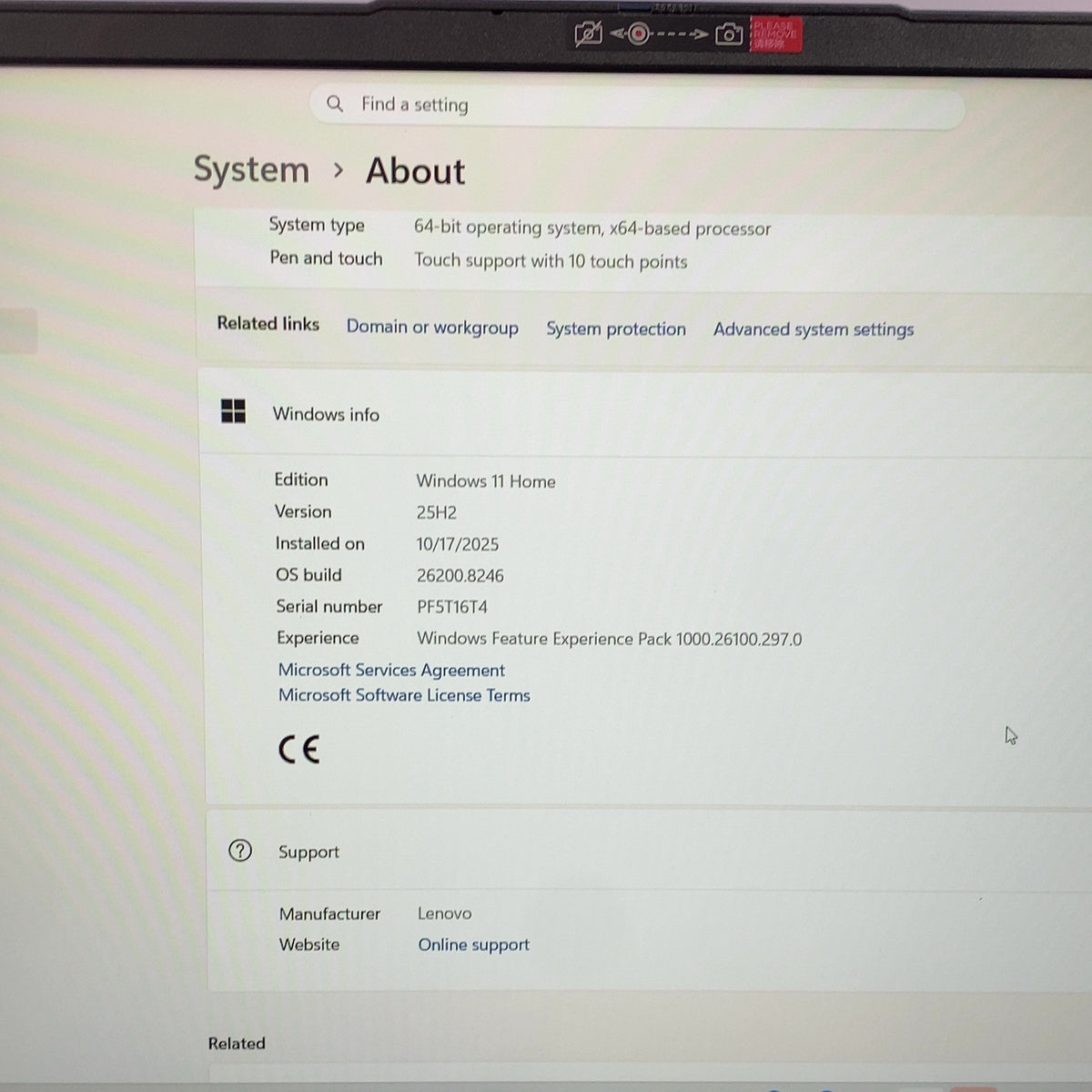Click the About breadcrumb title
Screen dimensions: 1092x1092
coord(415,171)
